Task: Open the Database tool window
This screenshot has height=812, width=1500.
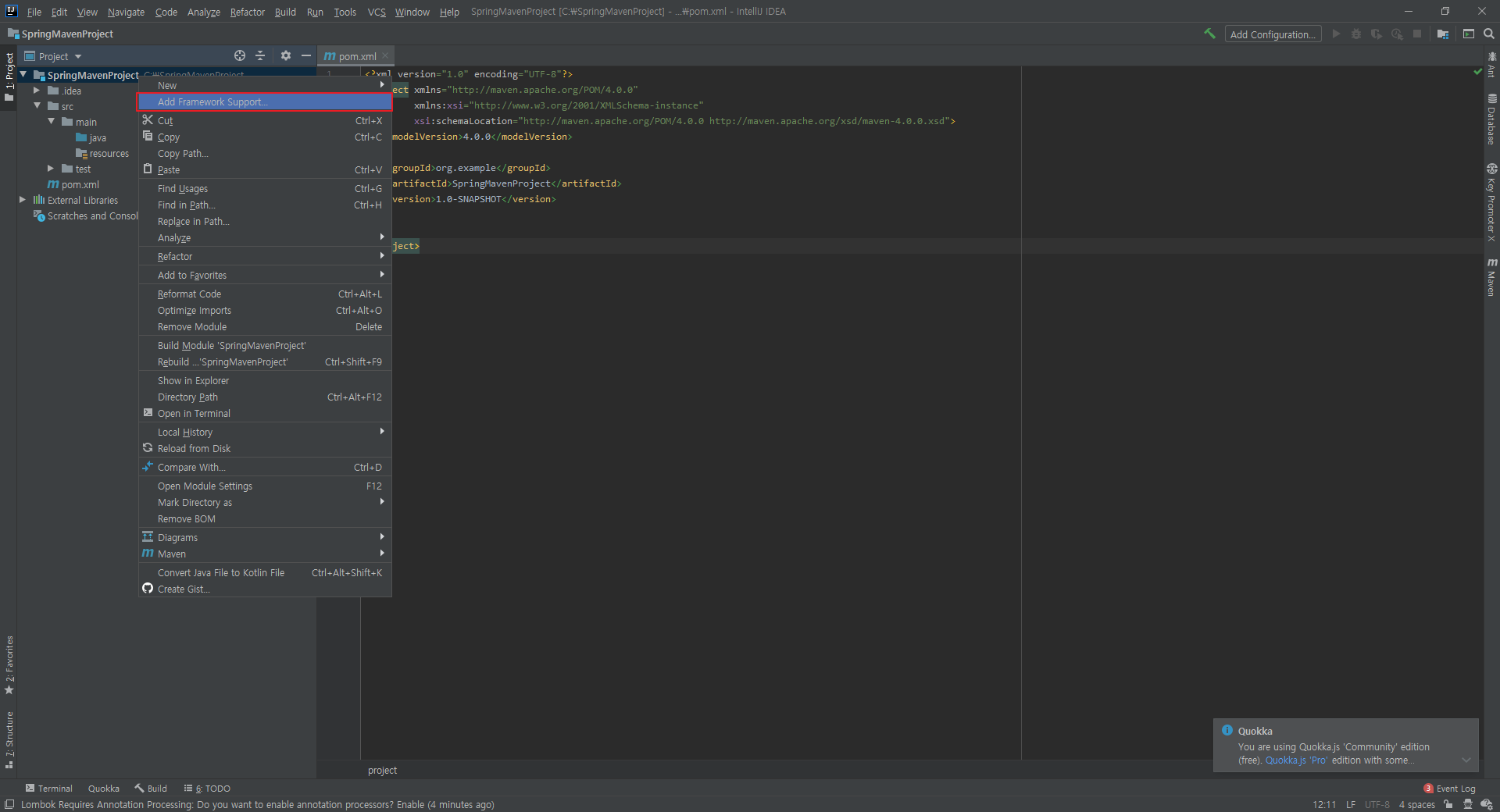Action: point(1491,119)
